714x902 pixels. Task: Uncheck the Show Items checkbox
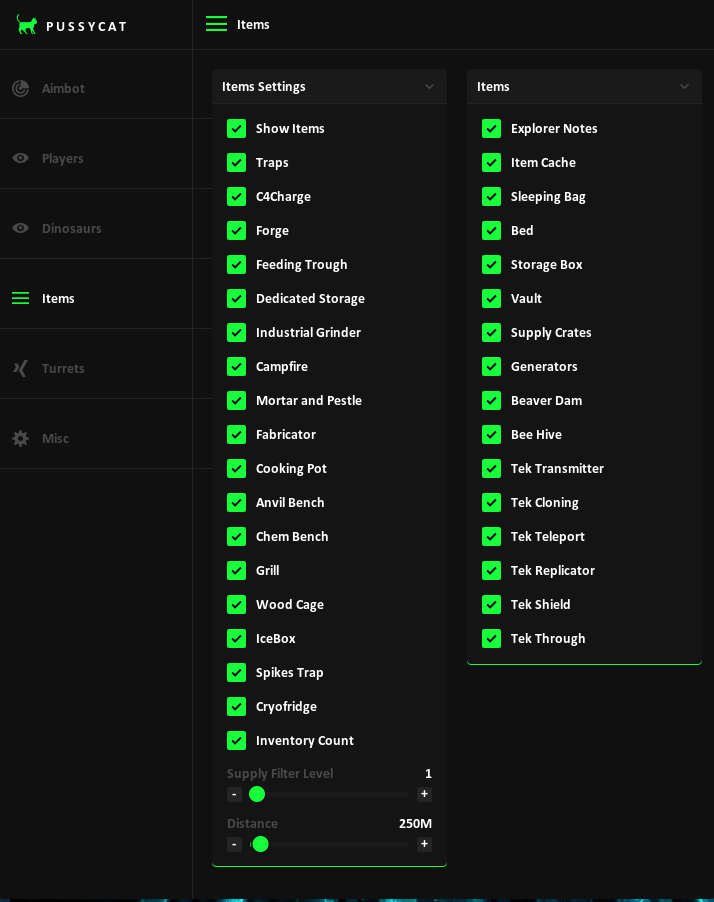237,128
